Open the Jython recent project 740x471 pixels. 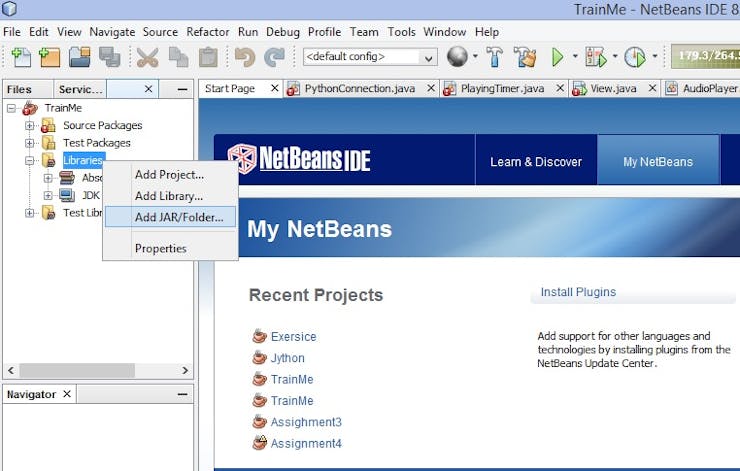click(x=287, y=358)
